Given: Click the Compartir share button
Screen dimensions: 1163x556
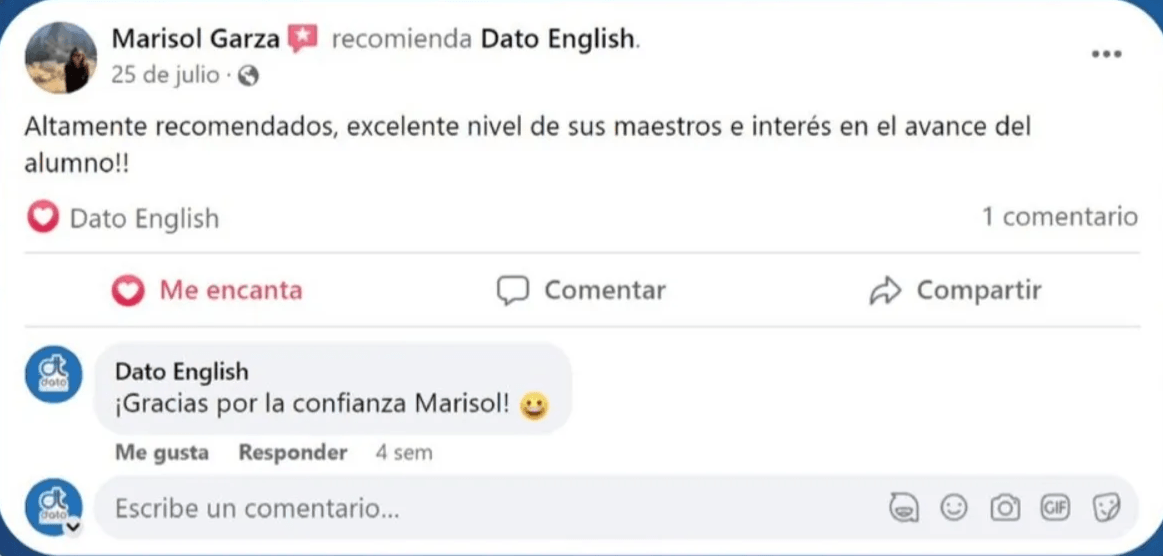Looking at the screenshot, I should [955, 291].
